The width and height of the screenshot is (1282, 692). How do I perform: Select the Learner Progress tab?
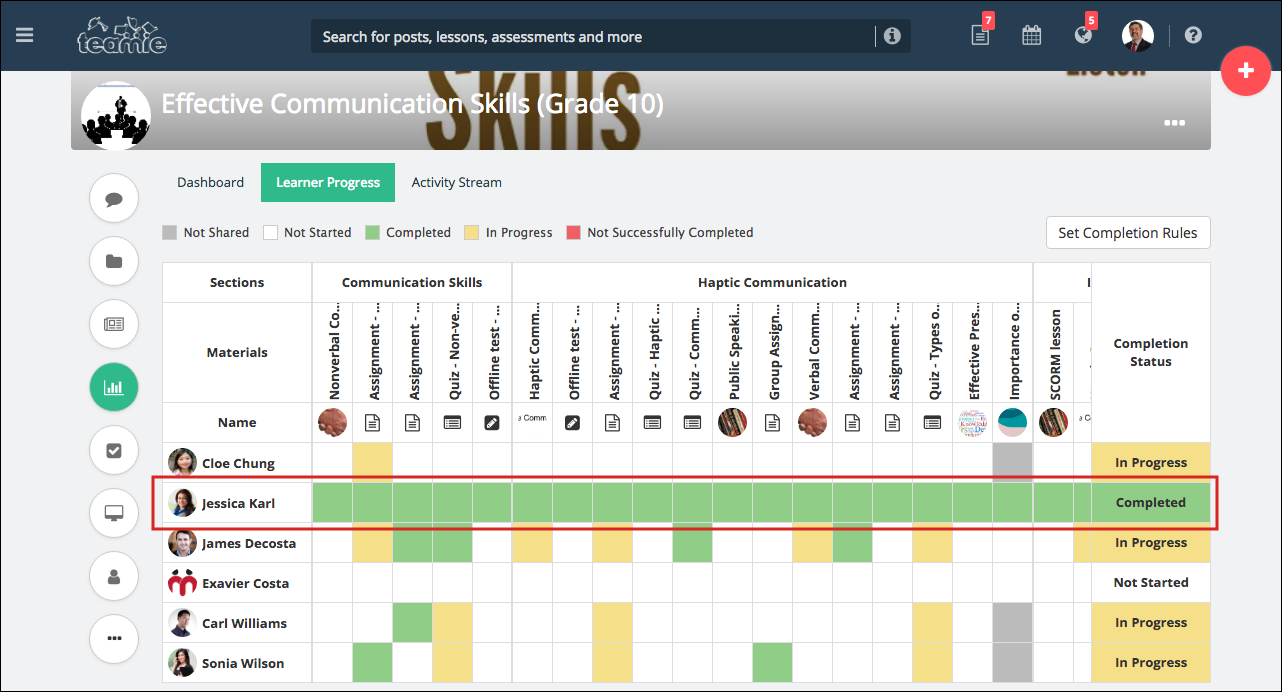coord(328,182)
